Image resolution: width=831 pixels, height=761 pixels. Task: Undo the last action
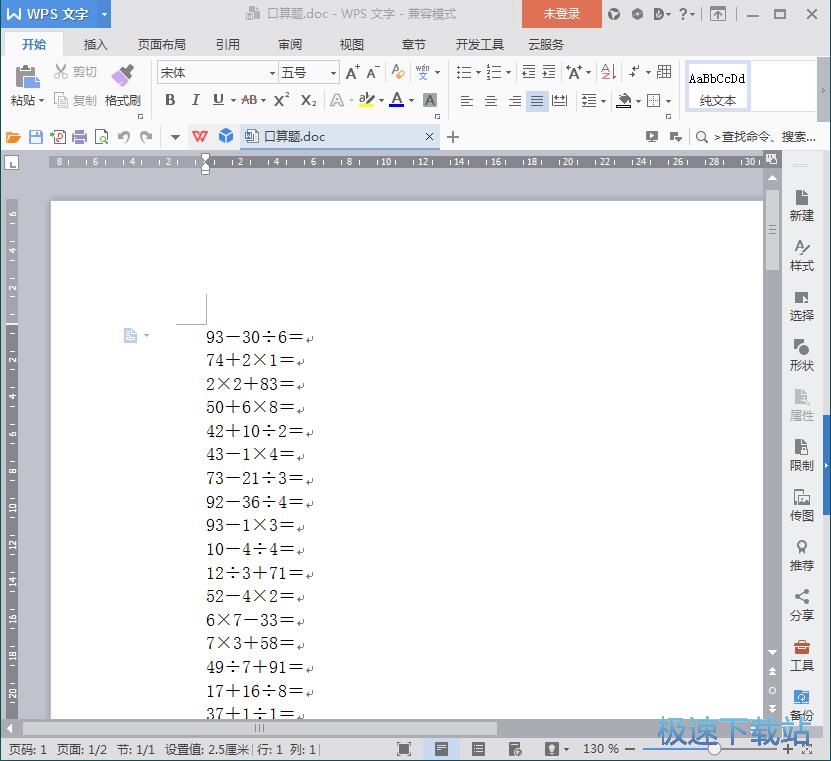point(124,137)
